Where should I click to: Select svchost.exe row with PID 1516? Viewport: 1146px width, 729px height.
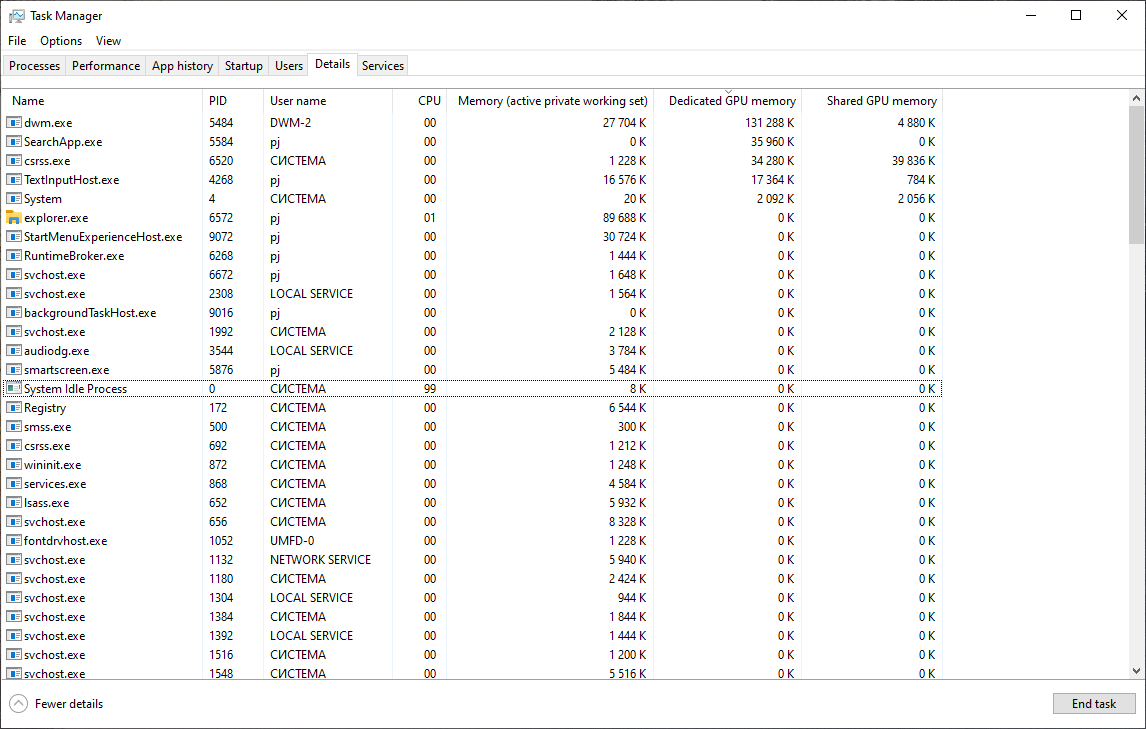click(473, 654)
